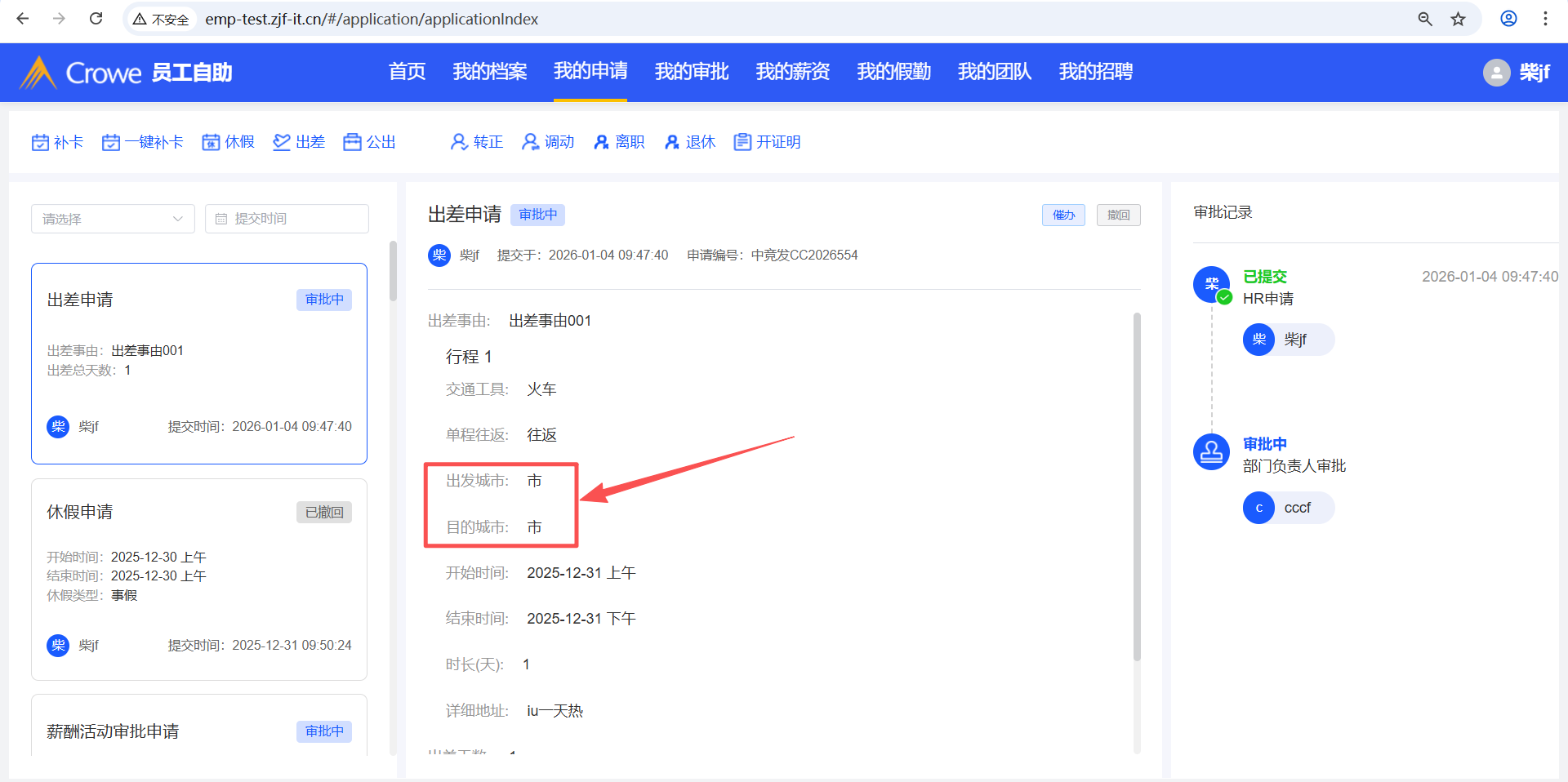
Task: Click the 出差 icon
Action: click(x=282, y=142)
